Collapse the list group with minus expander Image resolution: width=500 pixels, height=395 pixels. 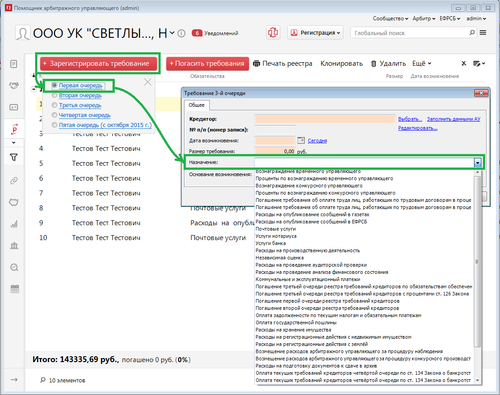coord(33,89)
